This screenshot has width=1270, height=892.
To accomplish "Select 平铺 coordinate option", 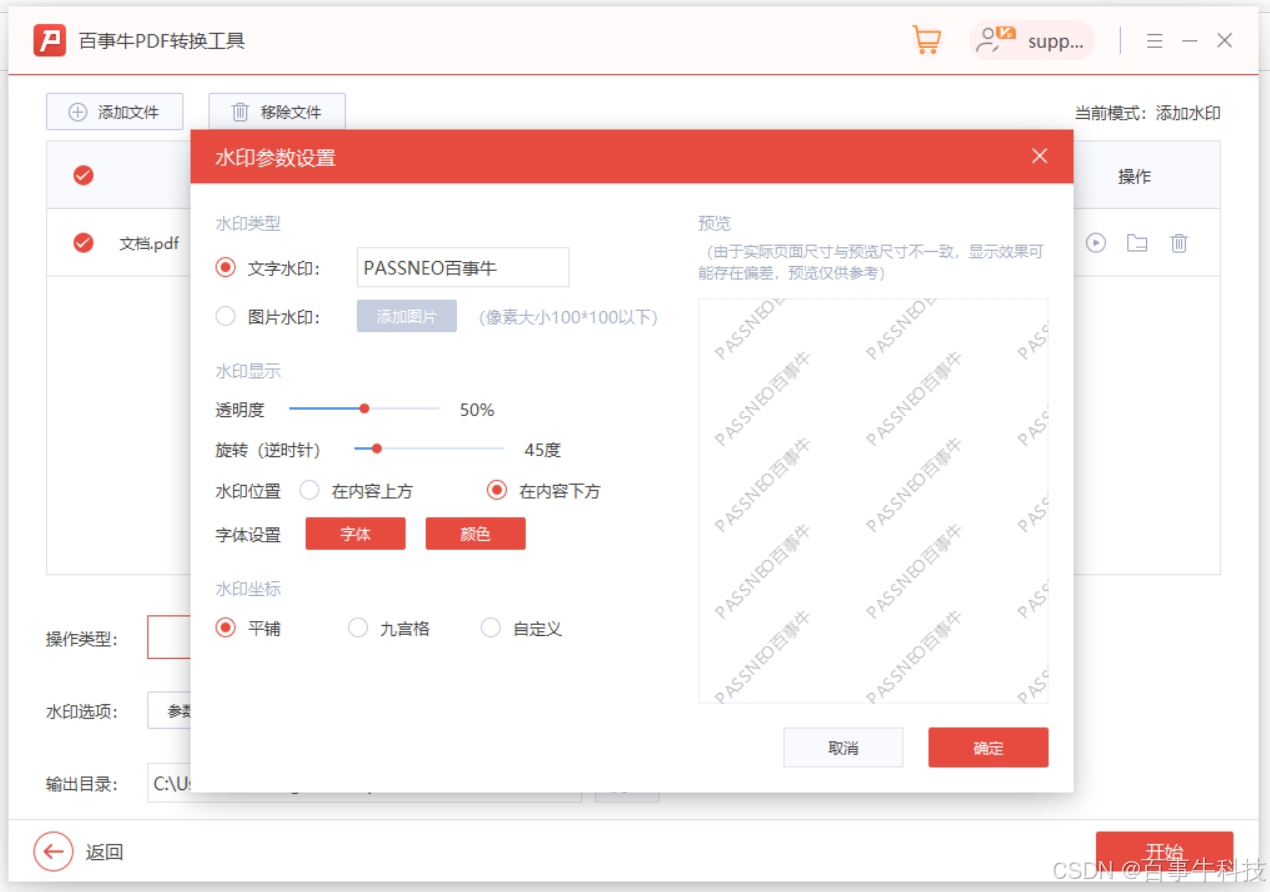I will [226, 628].
